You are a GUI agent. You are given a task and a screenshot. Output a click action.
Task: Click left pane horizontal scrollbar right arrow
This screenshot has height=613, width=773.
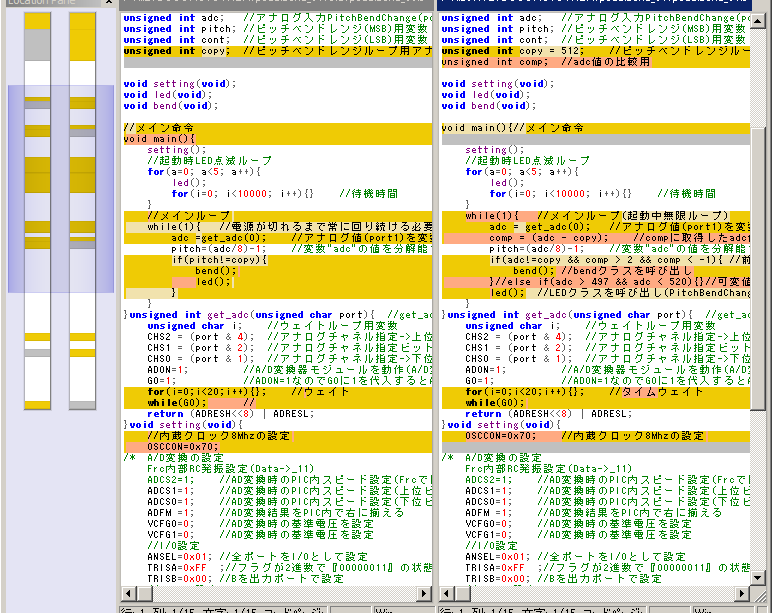coord(424,593)
